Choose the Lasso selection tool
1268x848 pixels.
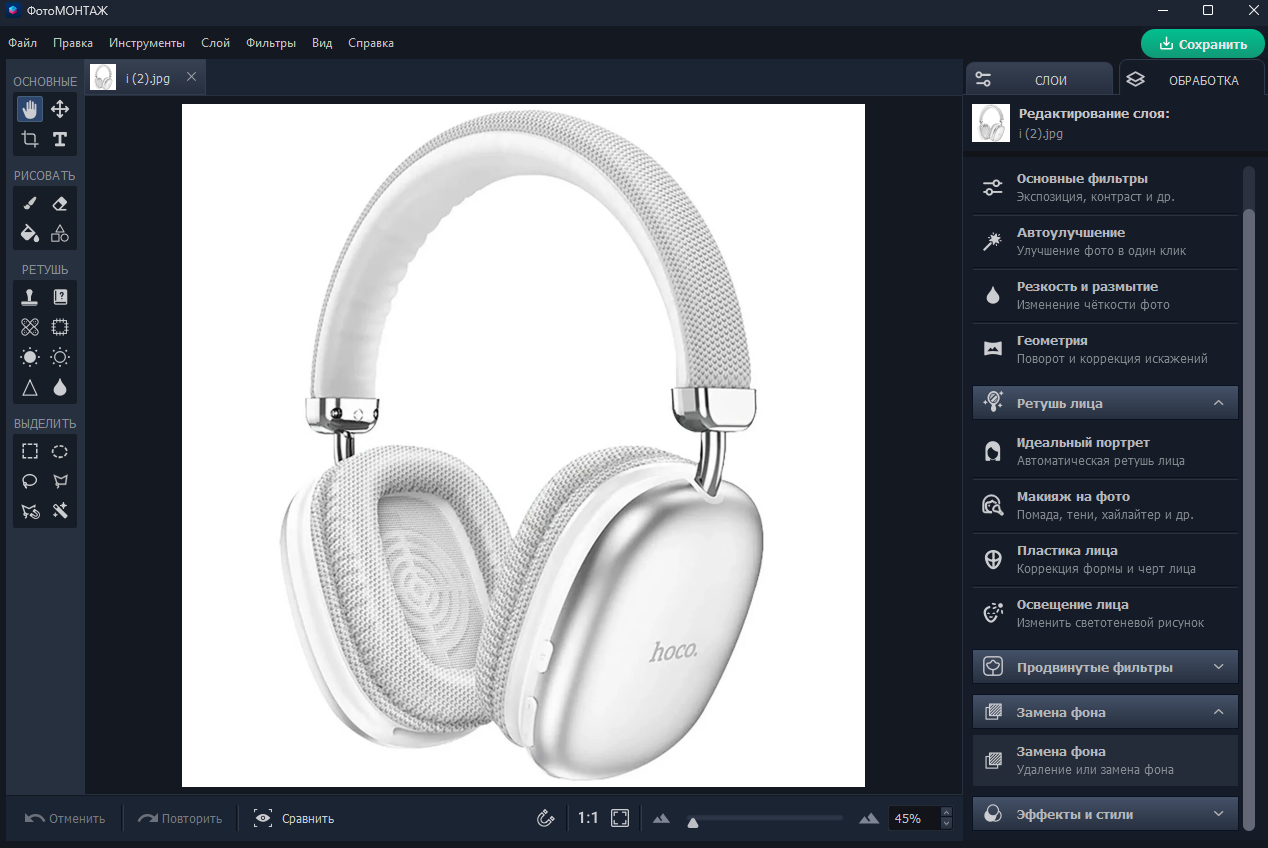click(x=30, y=481)
